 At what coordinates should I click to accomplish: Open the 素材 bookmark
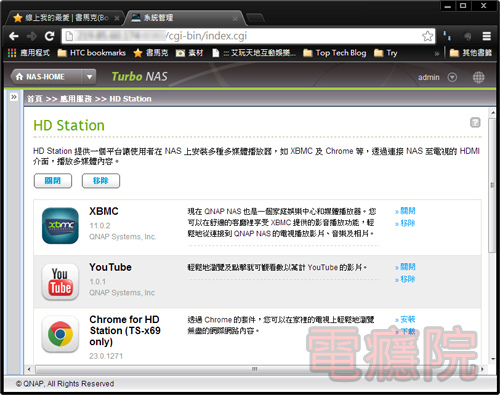[x=190, y=53]
